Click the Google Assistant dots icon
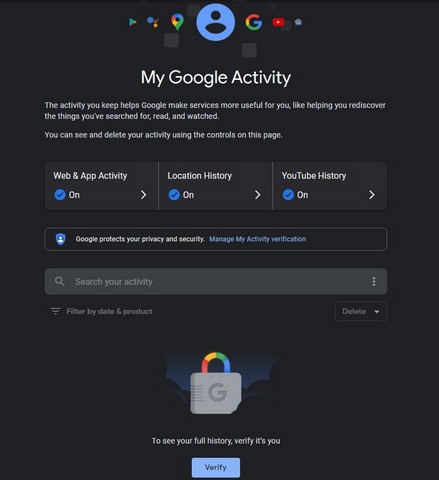The image size is (439, 480). [153, 22]
